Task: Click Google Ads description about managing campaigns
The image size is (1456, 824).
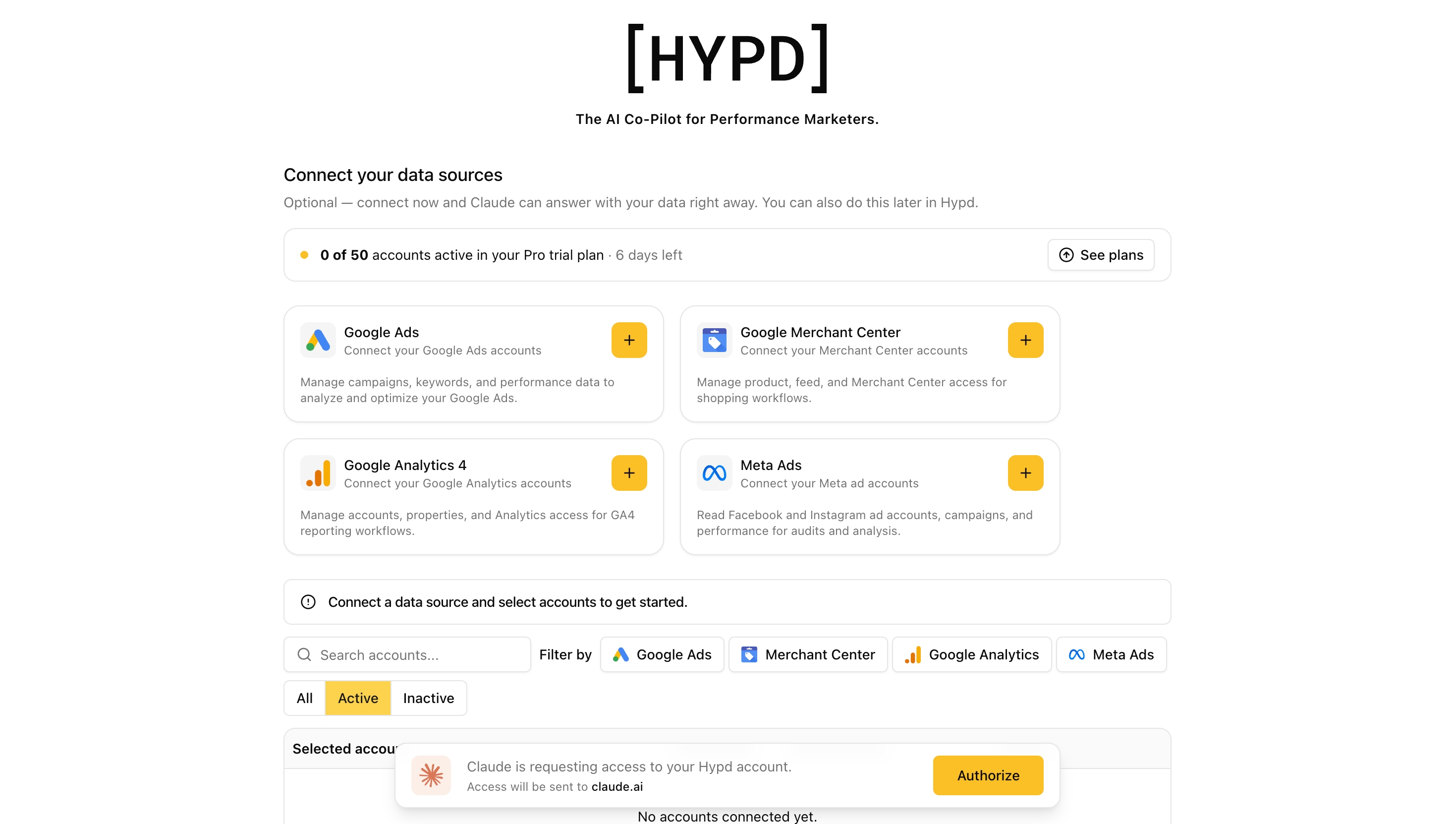Action: point(457,390)
